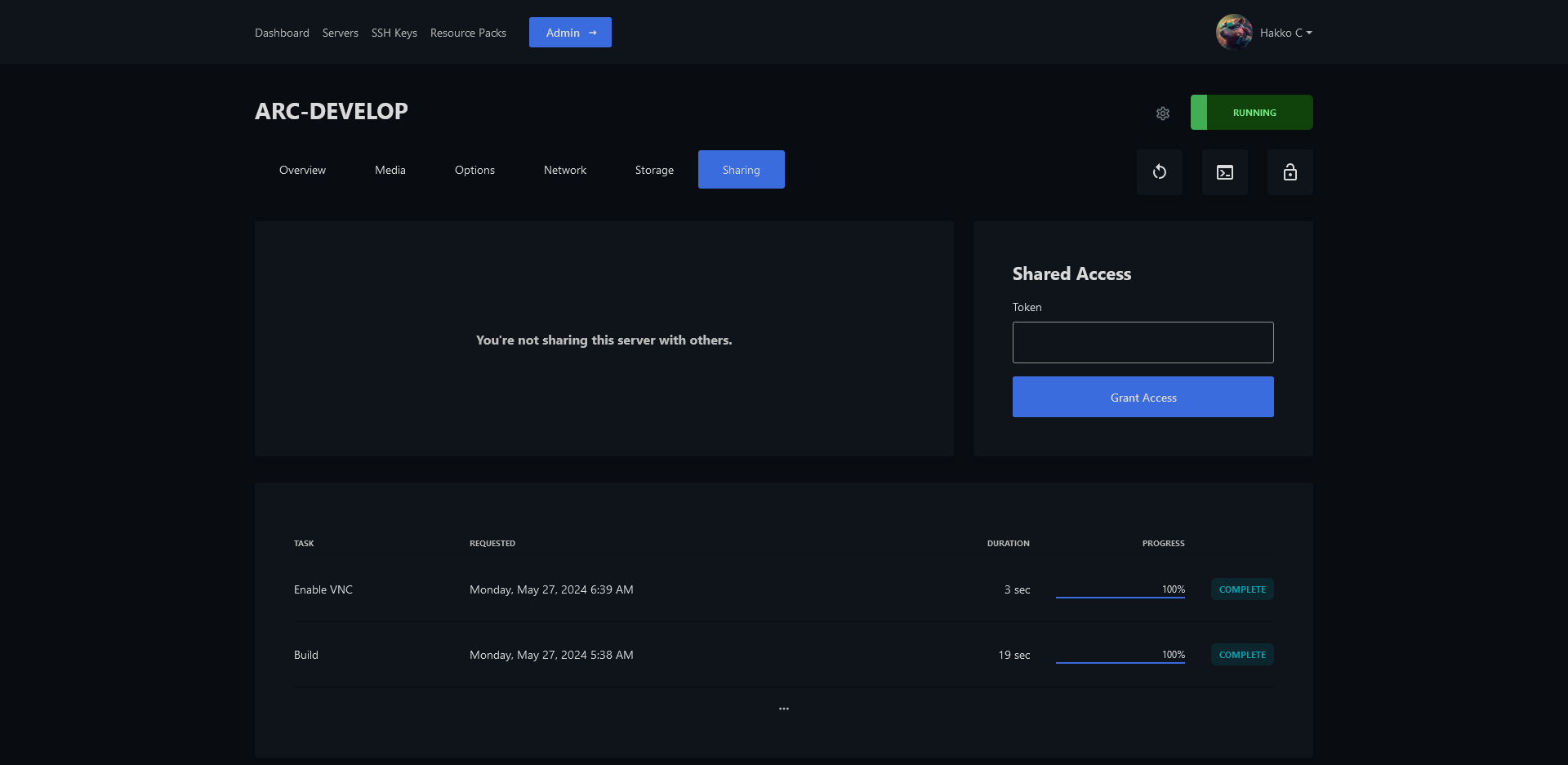
Task: Click the server settings gear icon
Action: (1162, 113)
